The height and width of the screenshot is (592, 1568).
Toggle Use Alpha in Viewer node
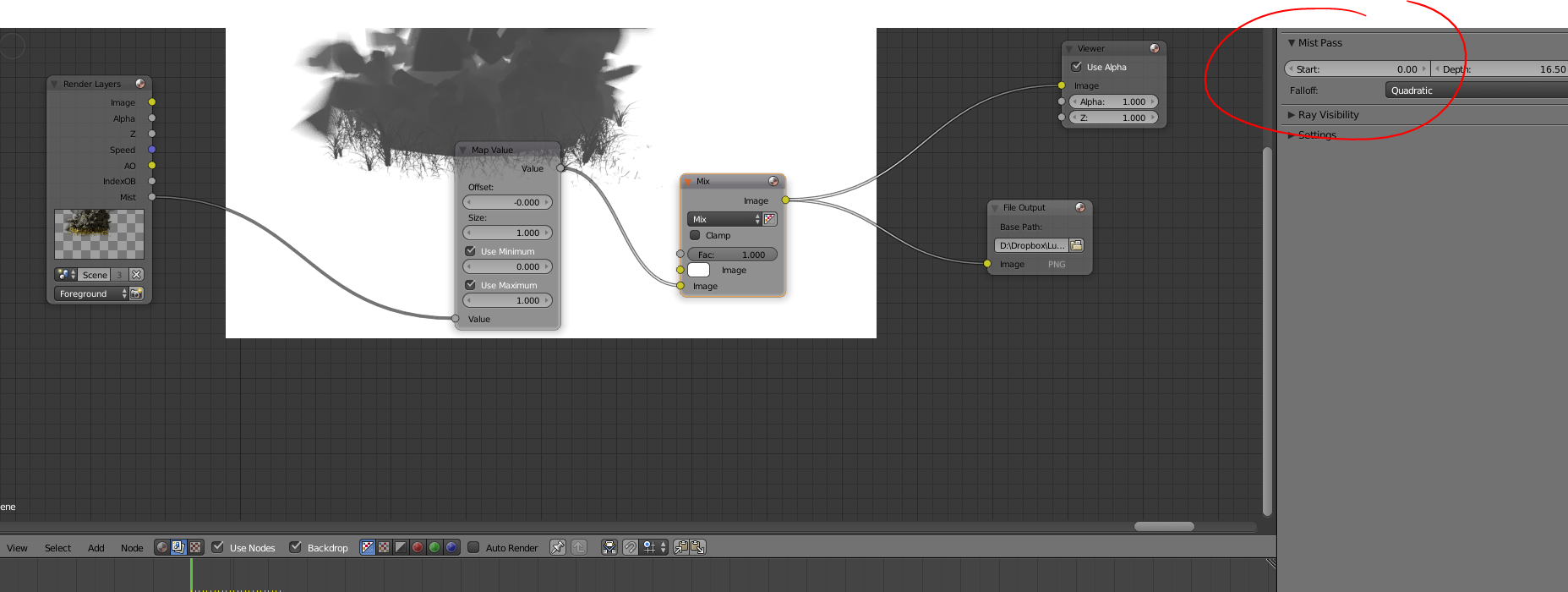[x=1076, y=67]
